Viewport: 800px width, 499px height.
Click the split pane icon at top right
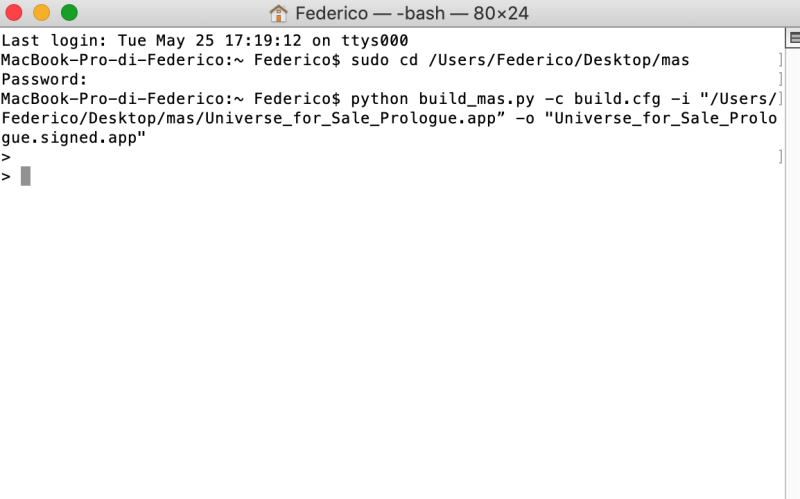coord(793,38)
